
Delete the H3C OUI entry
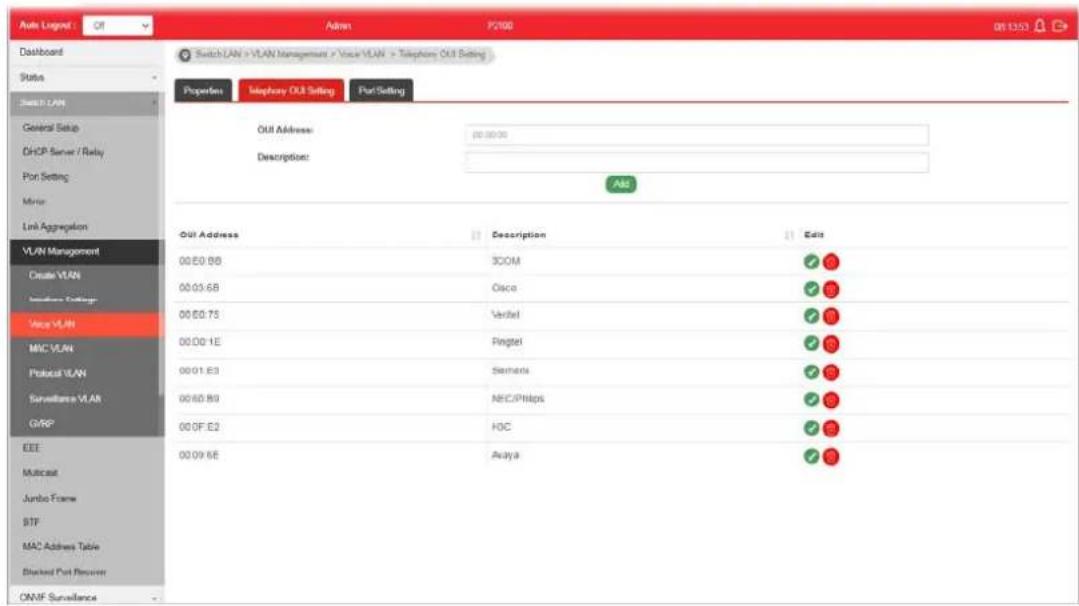click(831, 429)
